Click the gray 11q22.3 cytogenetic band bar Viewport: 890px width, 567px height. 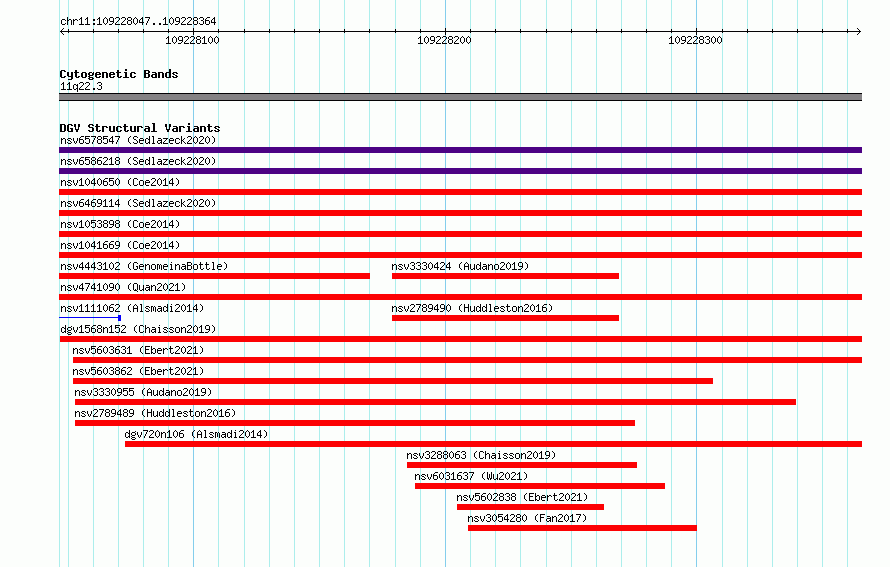point(460,97)
